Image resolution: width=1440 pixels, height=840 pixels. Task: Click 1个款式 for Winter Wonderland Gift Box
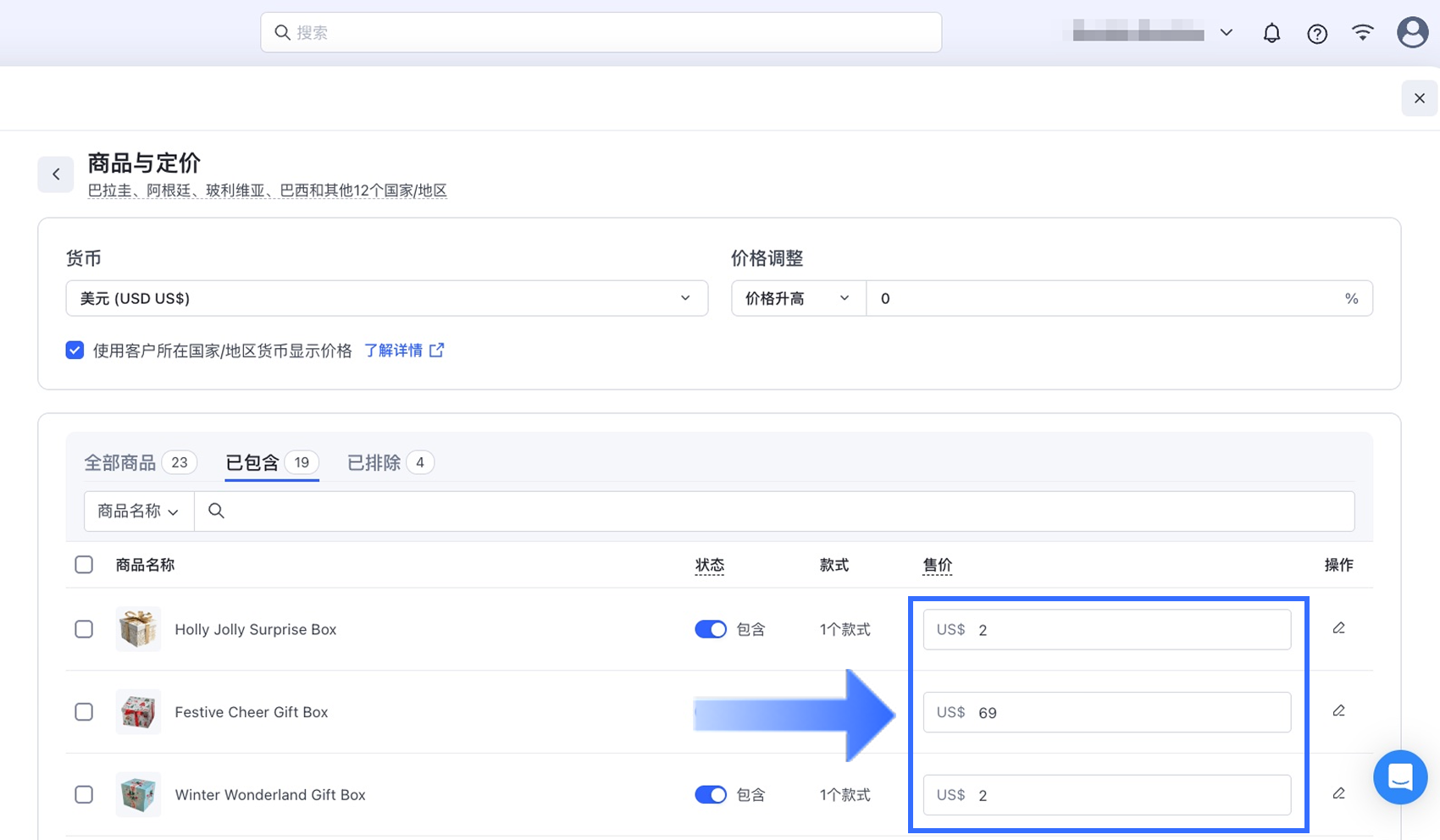(845, 794)
